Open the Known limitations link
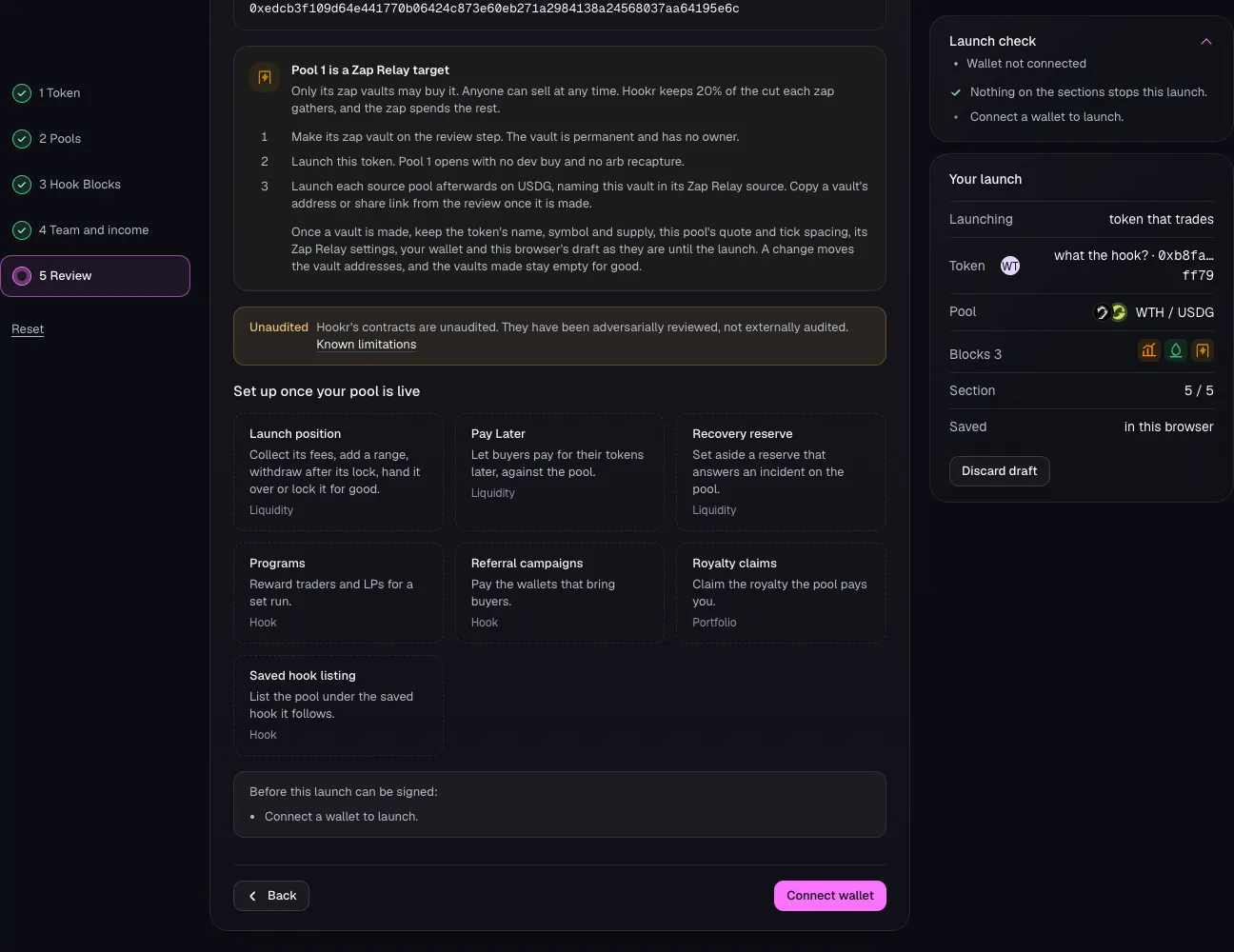 pyautogui.click(x=367, y=345)
